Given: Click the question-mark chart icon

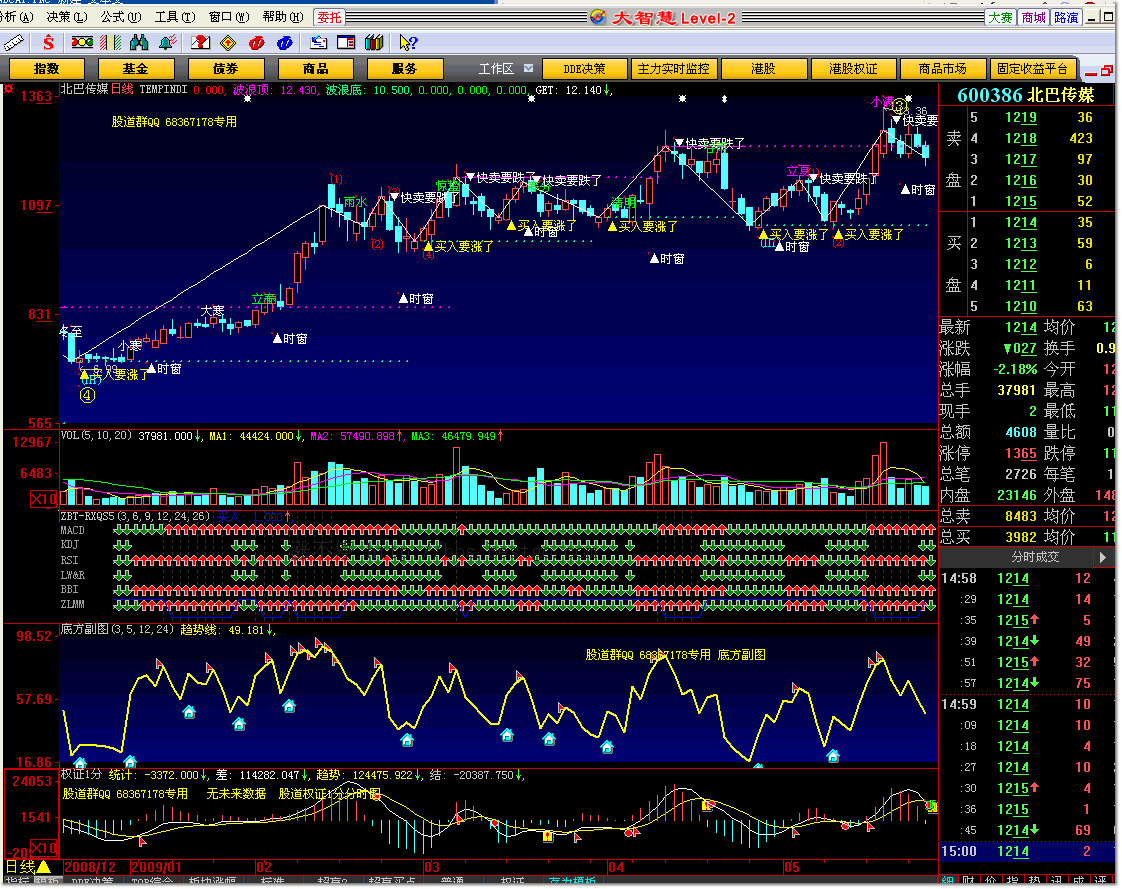Looking at the screenshot, I should 200,43.
